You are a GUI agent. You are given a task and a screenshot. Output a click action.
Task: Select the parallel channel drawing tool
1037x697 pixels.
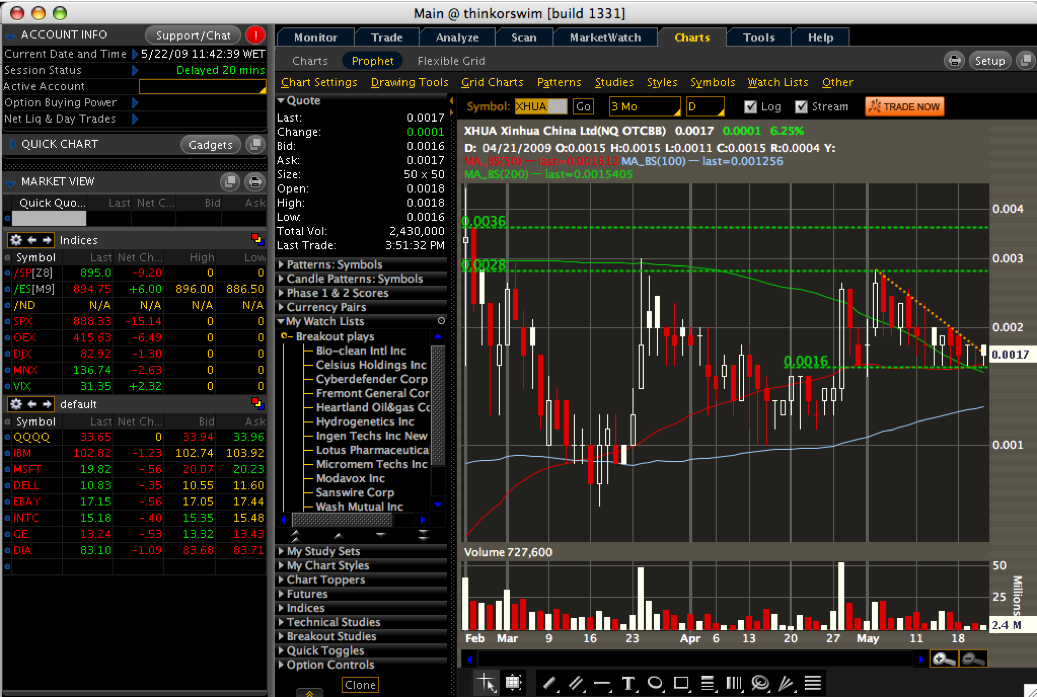(575, 683)
